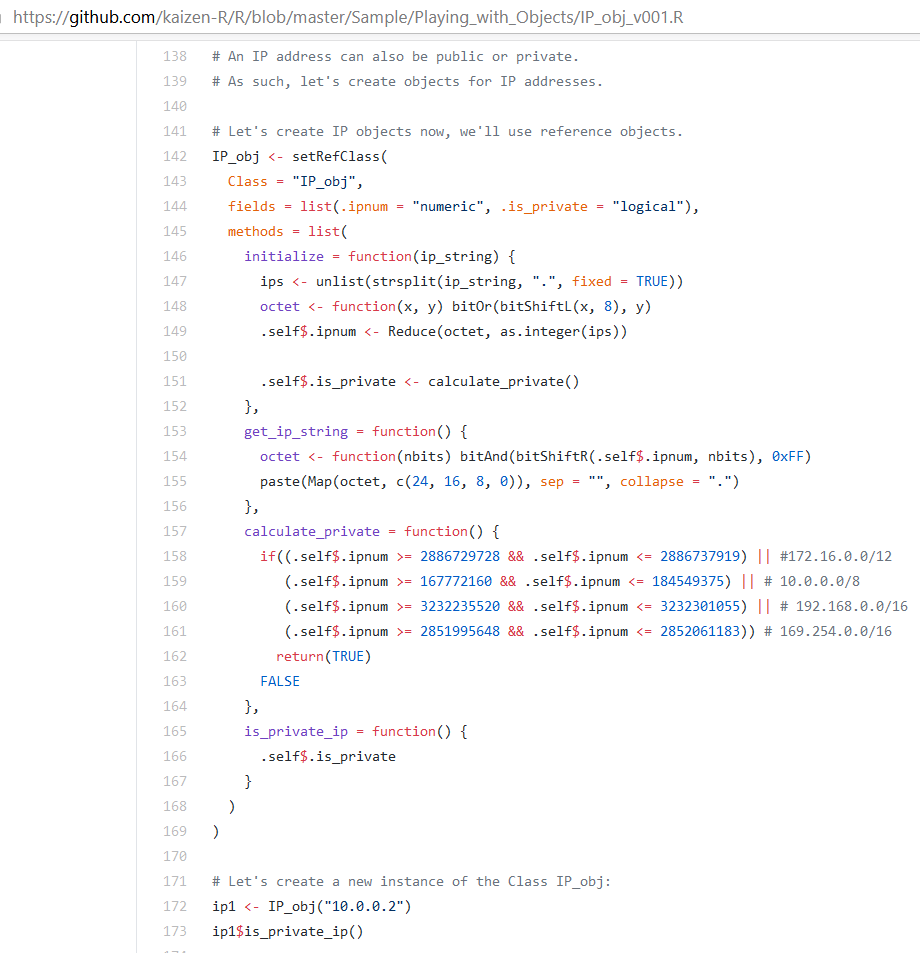Click line number 144 in the gutter
This screenshot has width=920, height=953.
click(175, 206)
